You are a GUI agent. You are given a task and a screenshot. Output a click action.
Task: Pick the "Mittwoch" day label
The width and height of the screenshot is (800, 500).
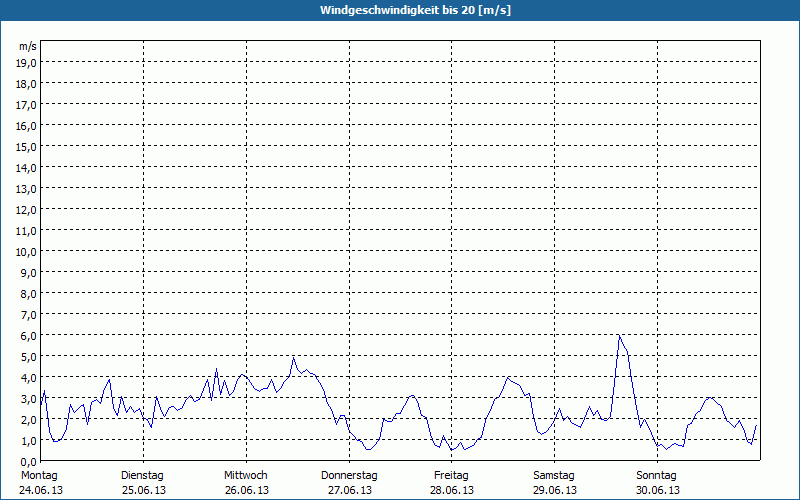tap(246, 475)
